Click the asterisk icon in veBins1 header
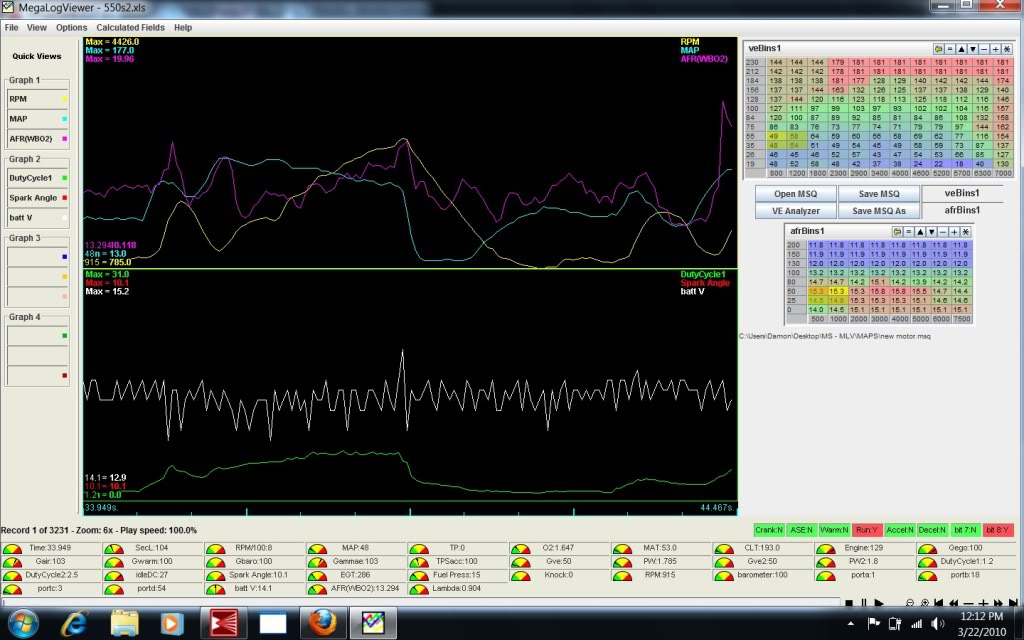Screen dimensions: 1024x640 pos(1006,49)
